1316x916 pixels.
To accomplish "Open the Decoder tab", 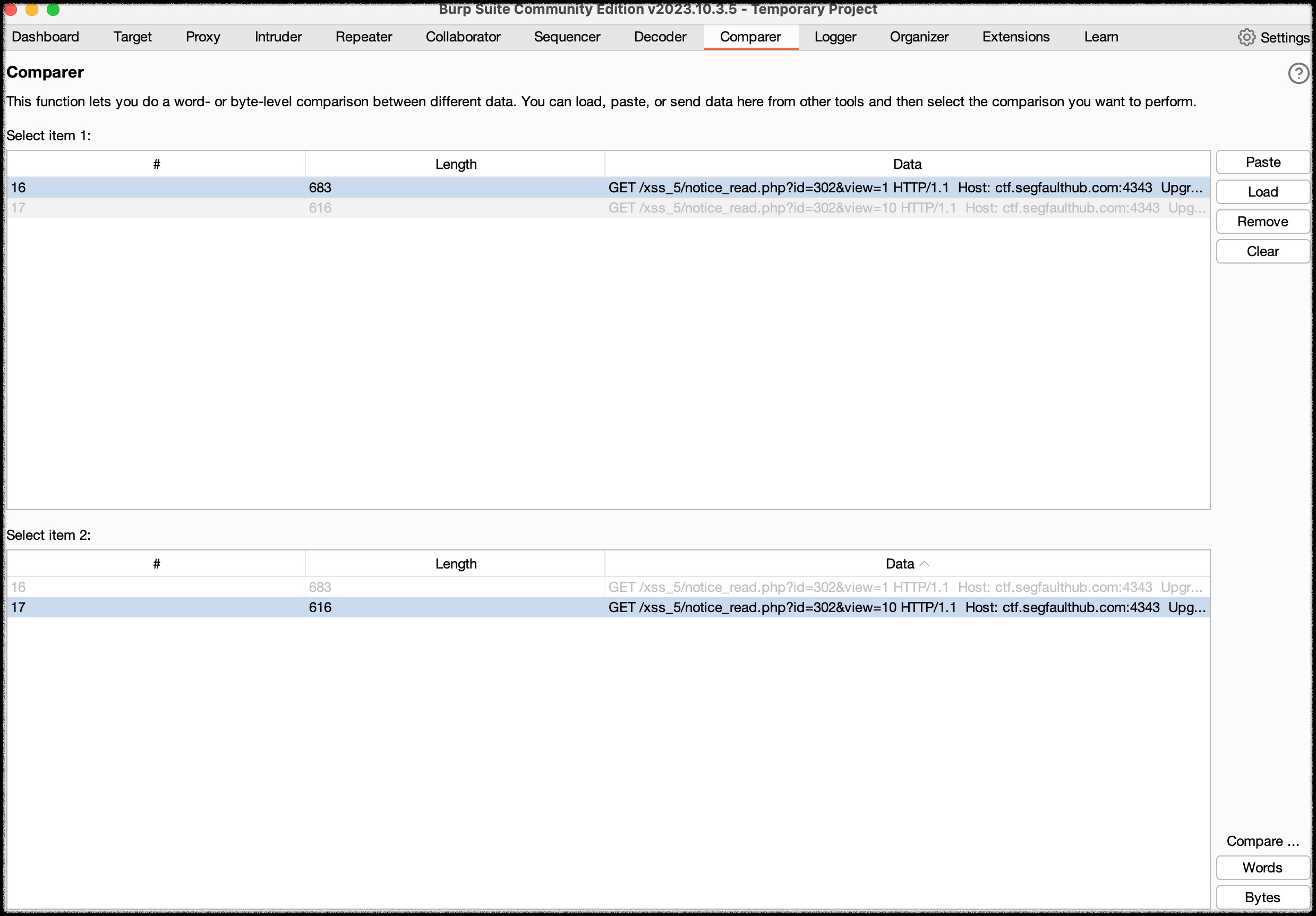I will click(x=660, y=37).
